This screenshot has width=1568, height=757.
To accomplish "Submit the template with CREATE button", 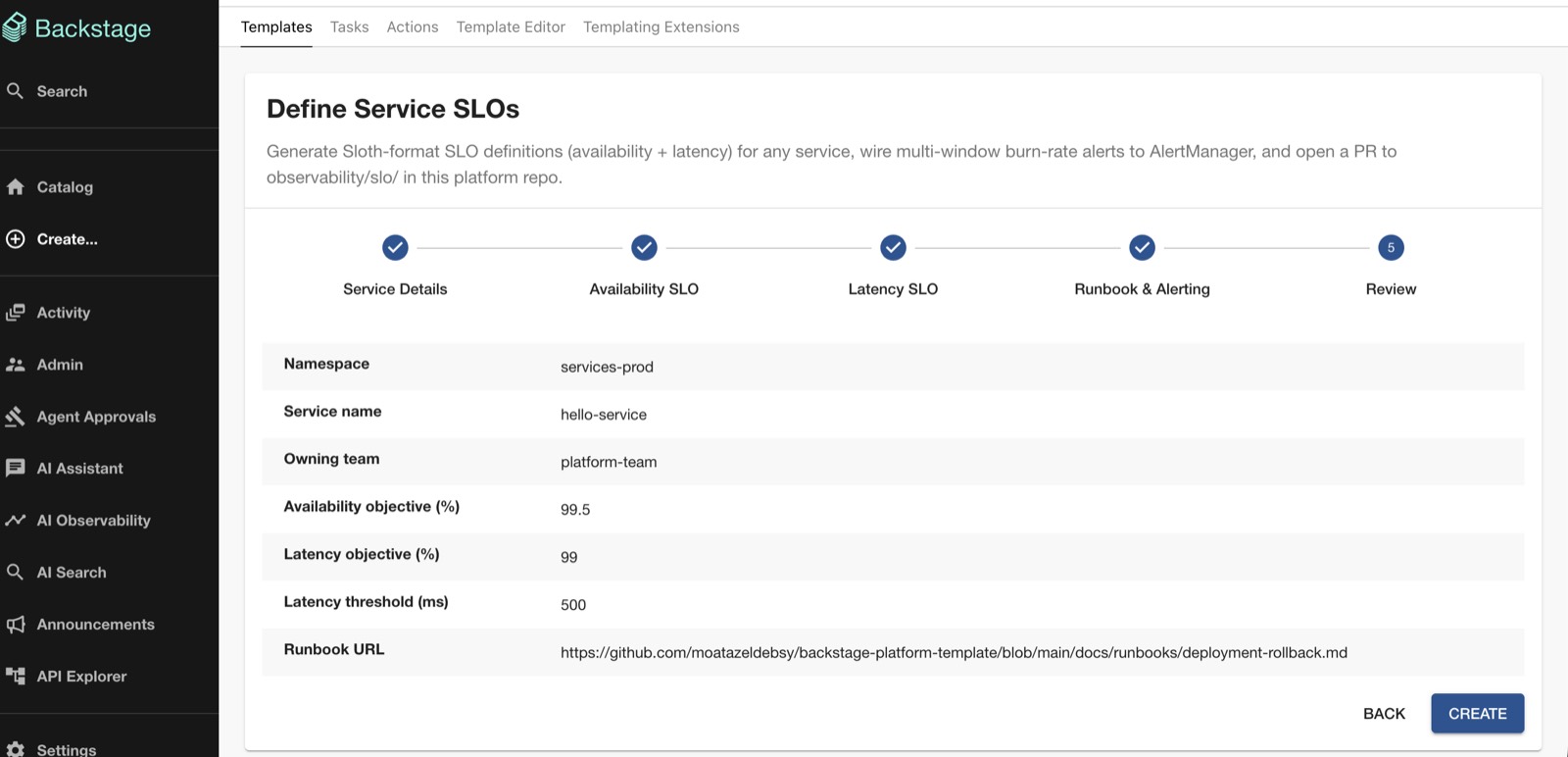I will [1477, 714].
